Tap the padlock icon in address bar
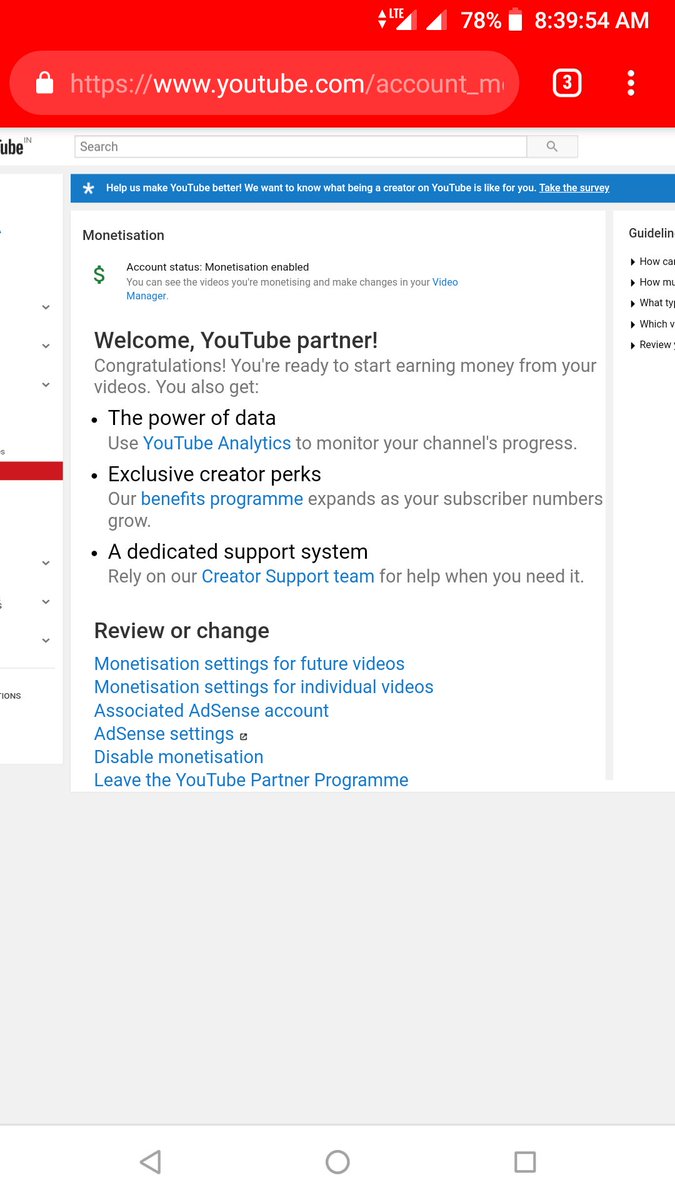 pos(44,83)
